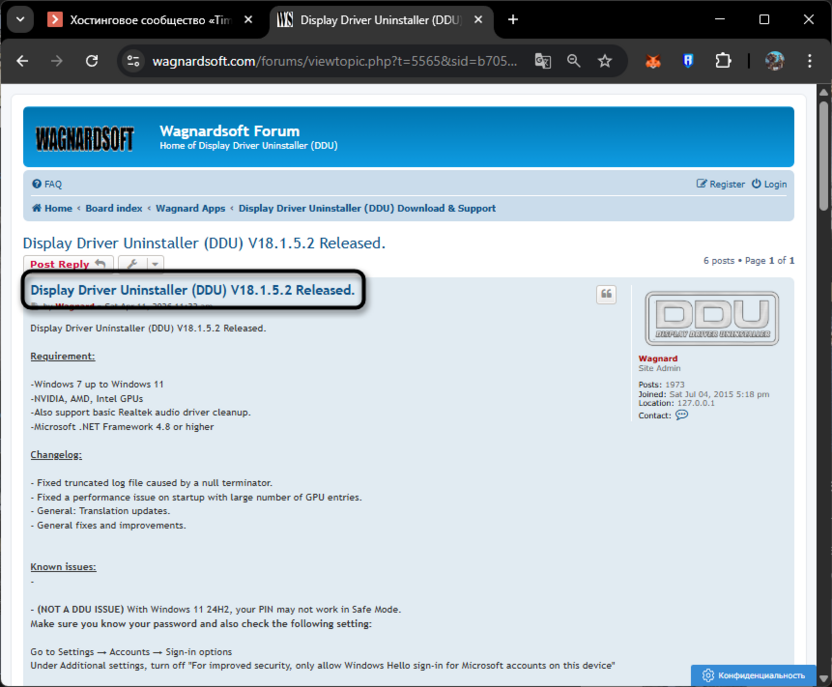Click the wagnardsoft.com address bar

coord(334,62)
